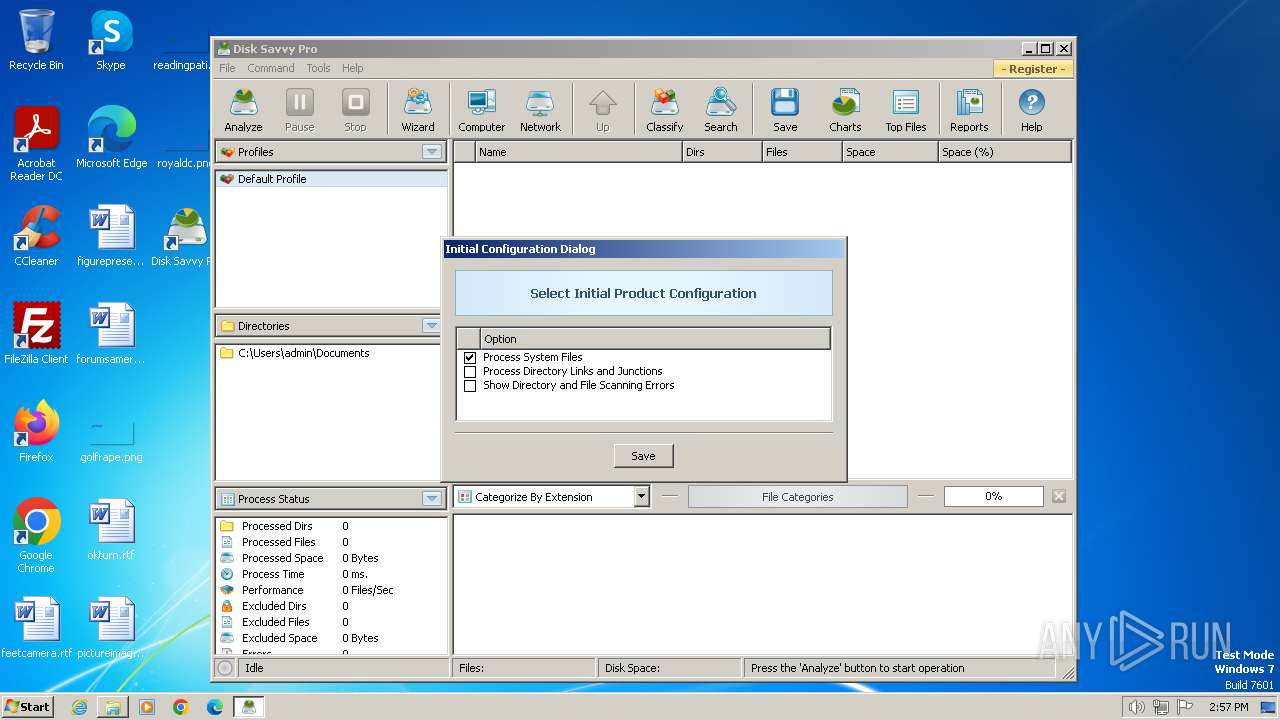Open the Network toolbar icon
The image size is (1280, 720).
point(540,110)
